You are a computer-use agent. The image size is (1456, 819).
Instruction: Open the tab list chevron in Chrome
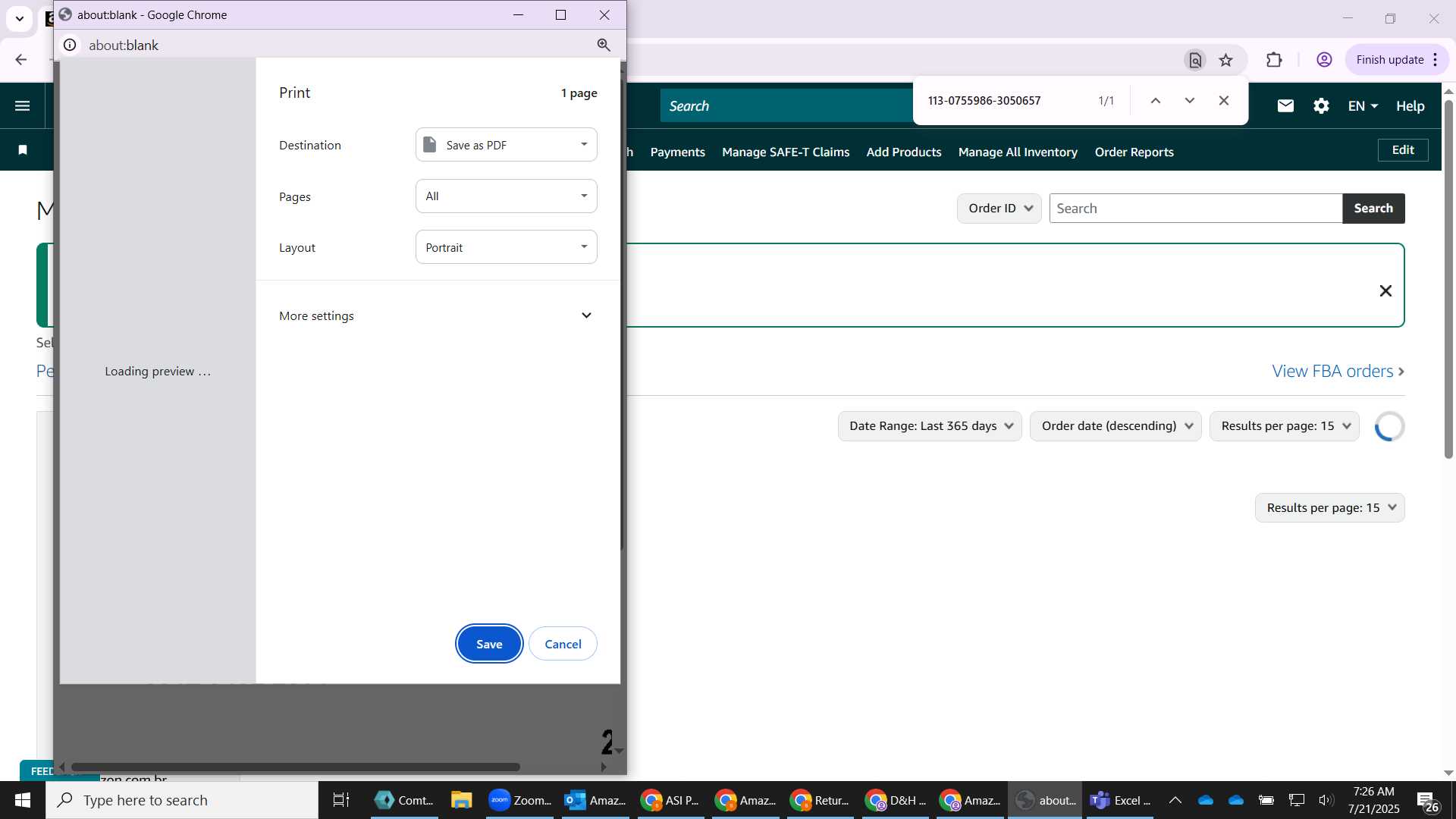[x=20, y=18]
